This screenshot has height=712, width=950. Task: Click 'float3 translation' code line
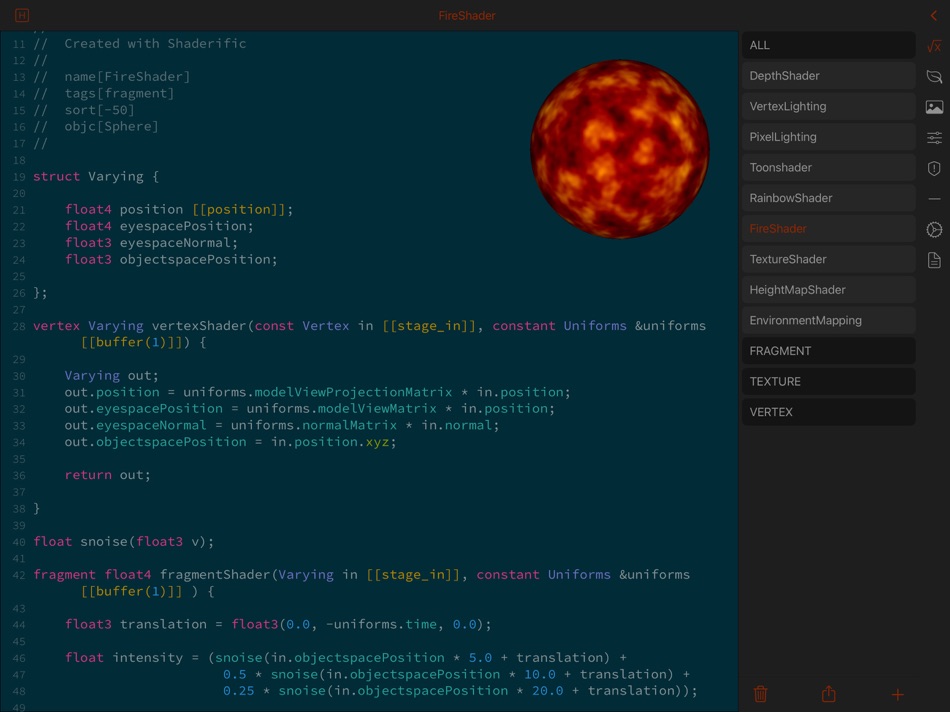pos(278,624)
